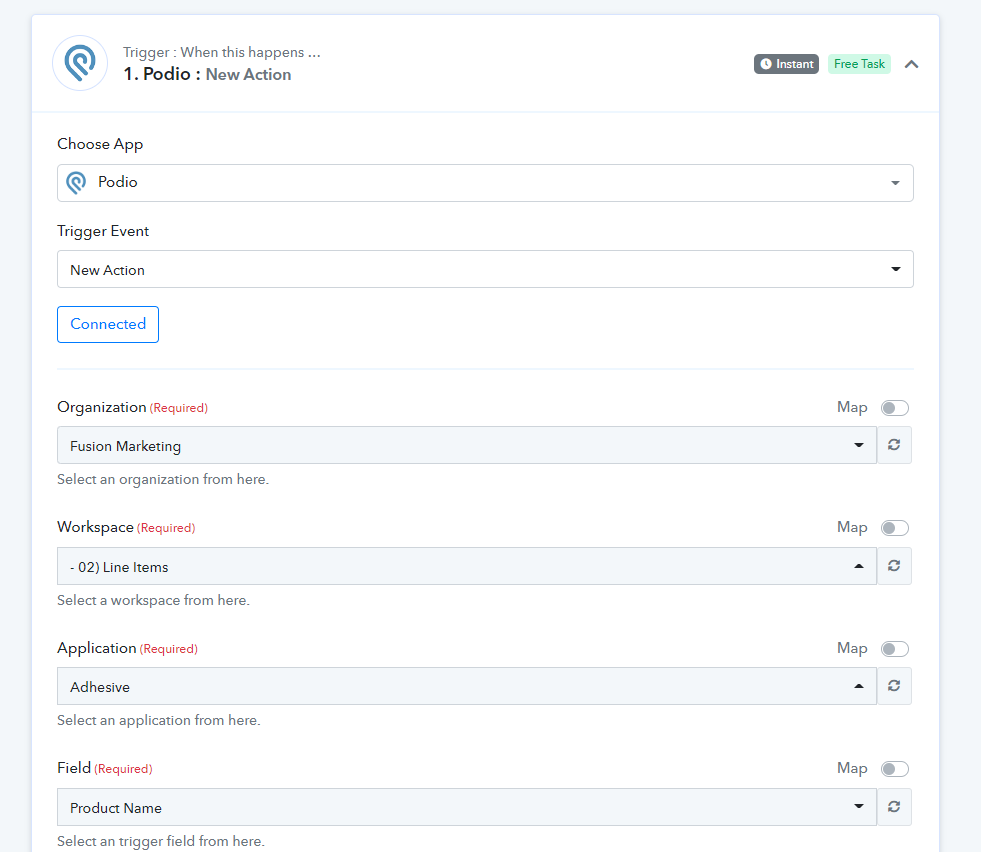This screenshot has height=852, width=981.
Task: Click the 'Choose App' label
Action: coord(100,144)
